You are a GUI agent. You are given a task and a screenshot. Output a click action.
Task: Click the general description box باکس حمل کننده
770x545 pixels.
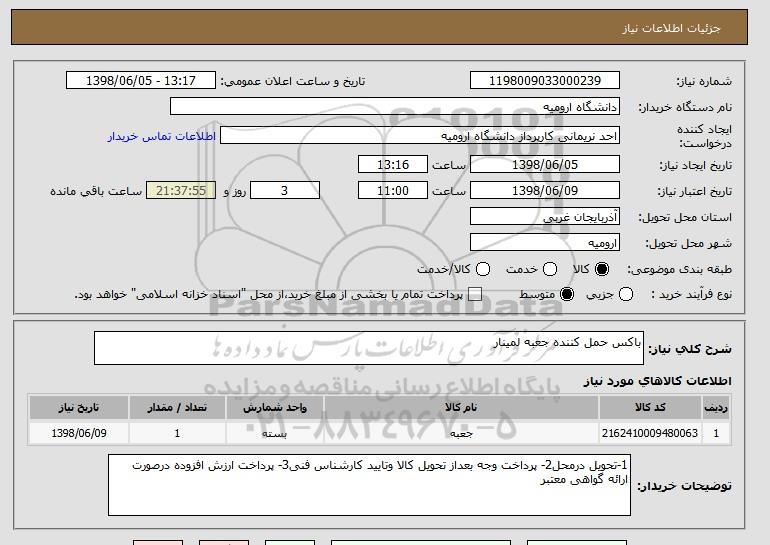click(x=369, y=348)
